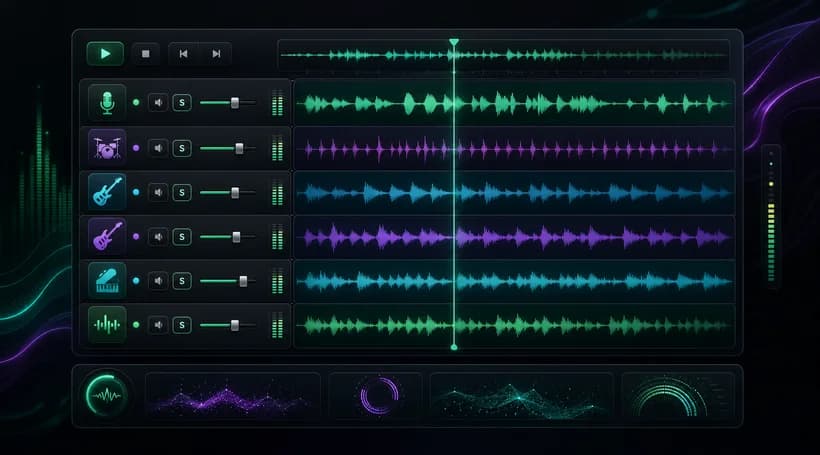
Task: Click the microphone track volume slider handle
Action: [x=235, y=103]
